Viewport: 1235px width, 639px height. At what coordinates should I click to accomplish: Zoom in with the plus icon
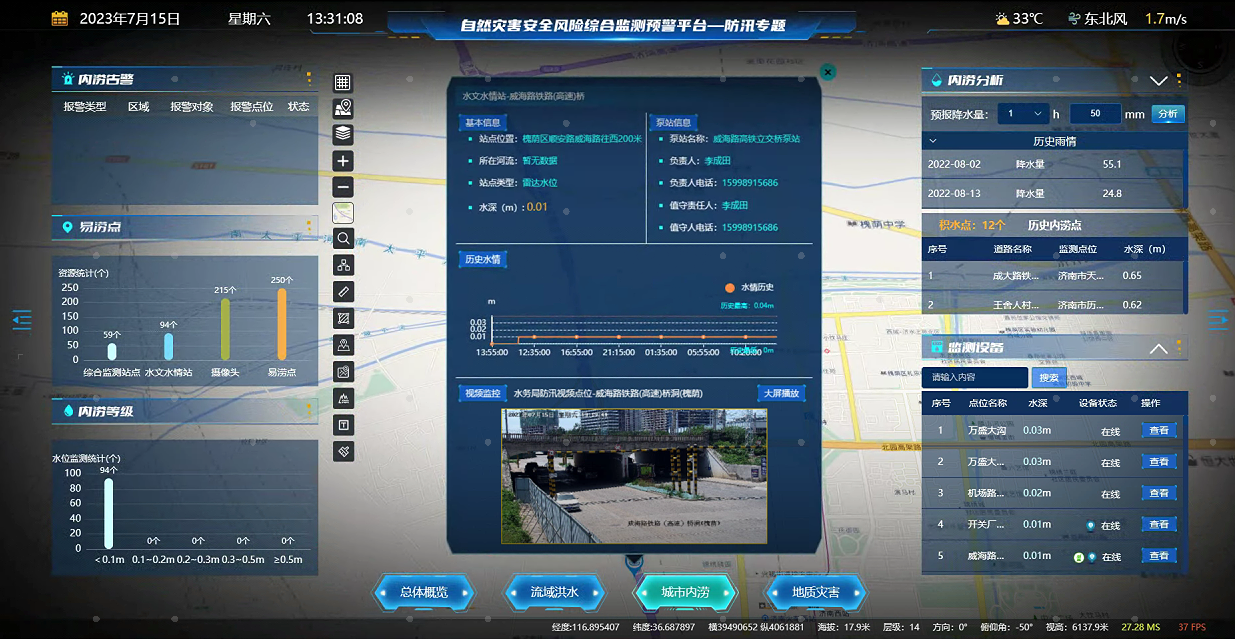[x=343, y=161]
